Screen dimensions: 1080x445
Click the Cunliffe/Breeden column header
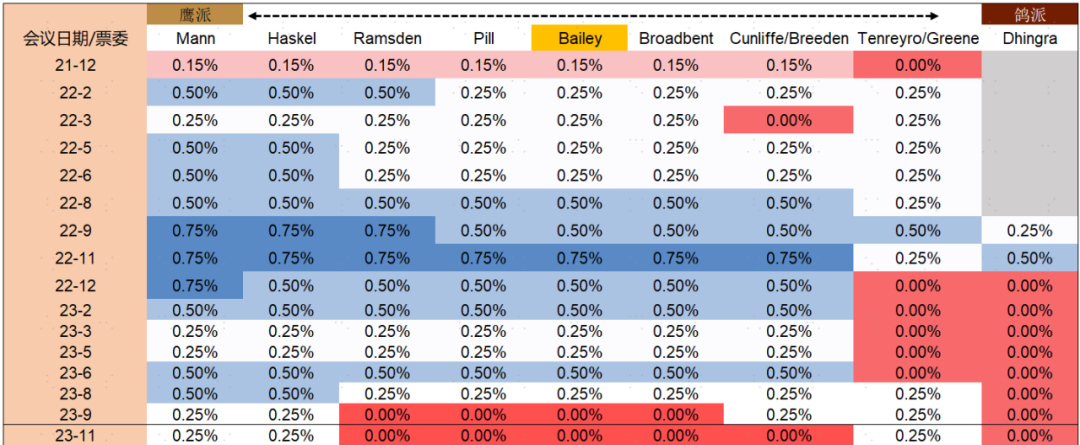pyautogui.click(x=788, y=39)
